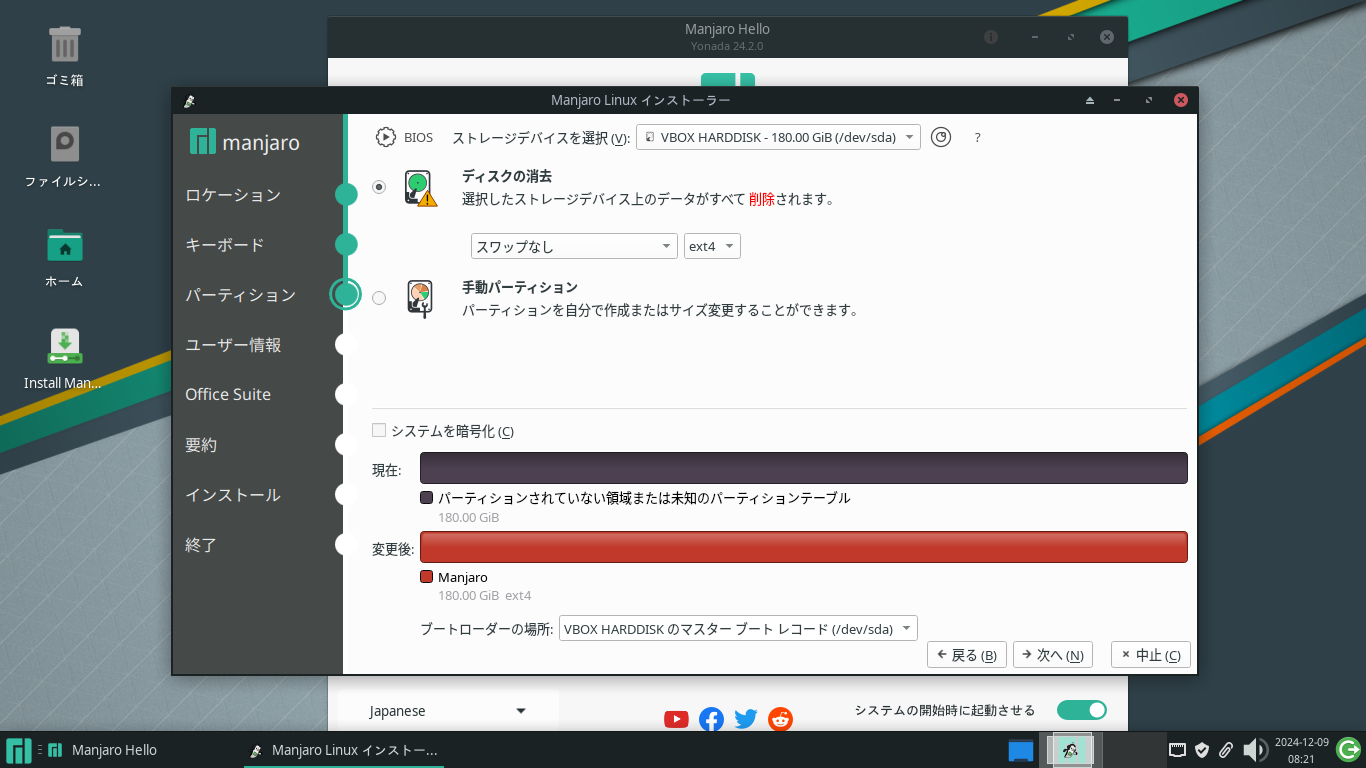Click the erase disk warning drive icon
1366x768 pixels.
point(421,187)
